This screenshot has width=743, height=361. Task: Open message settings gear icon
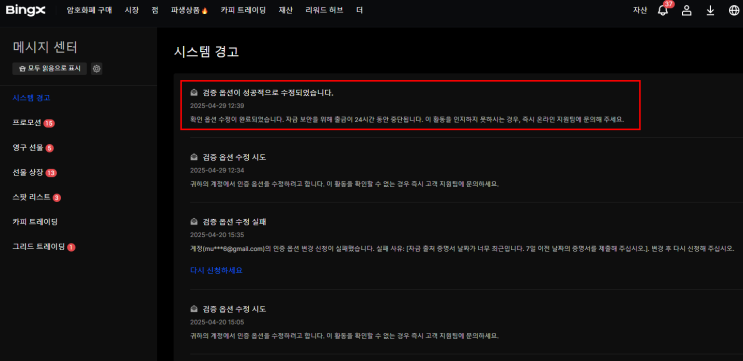coord(97,69)
